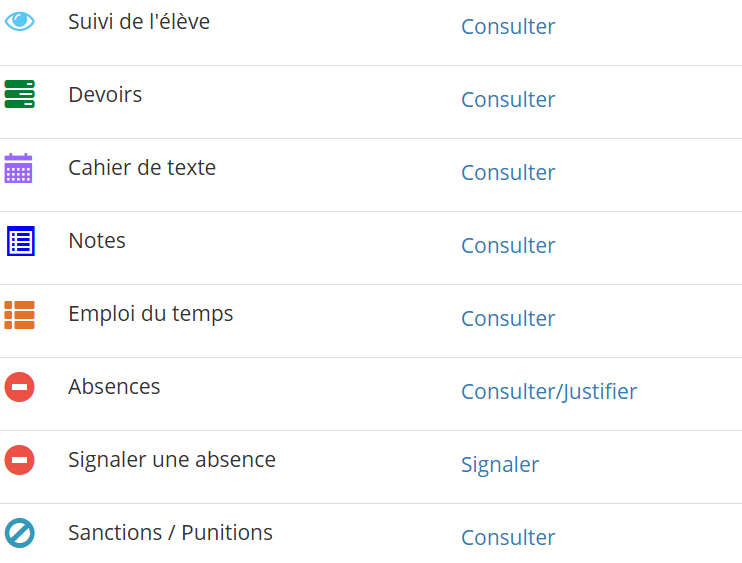Screen dimensions: 742x563
Task: Select the Suivi de l'élève label
Action: point(139,21)
